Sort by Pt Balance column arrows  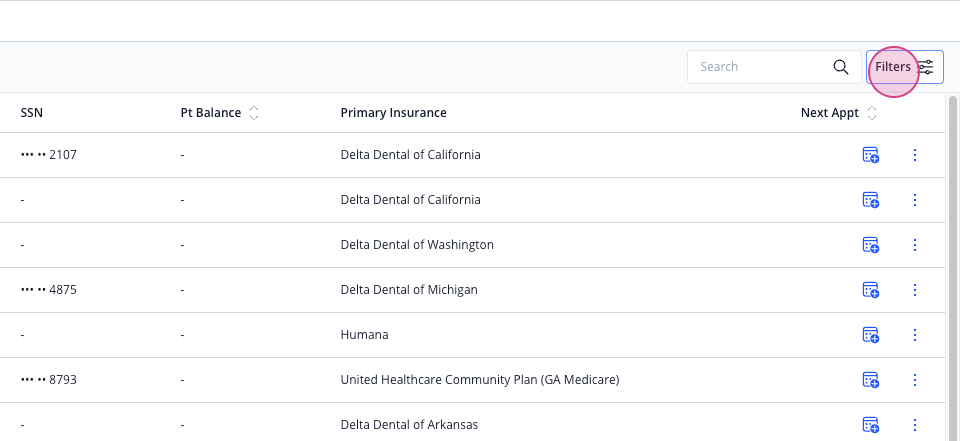(254, 113)
